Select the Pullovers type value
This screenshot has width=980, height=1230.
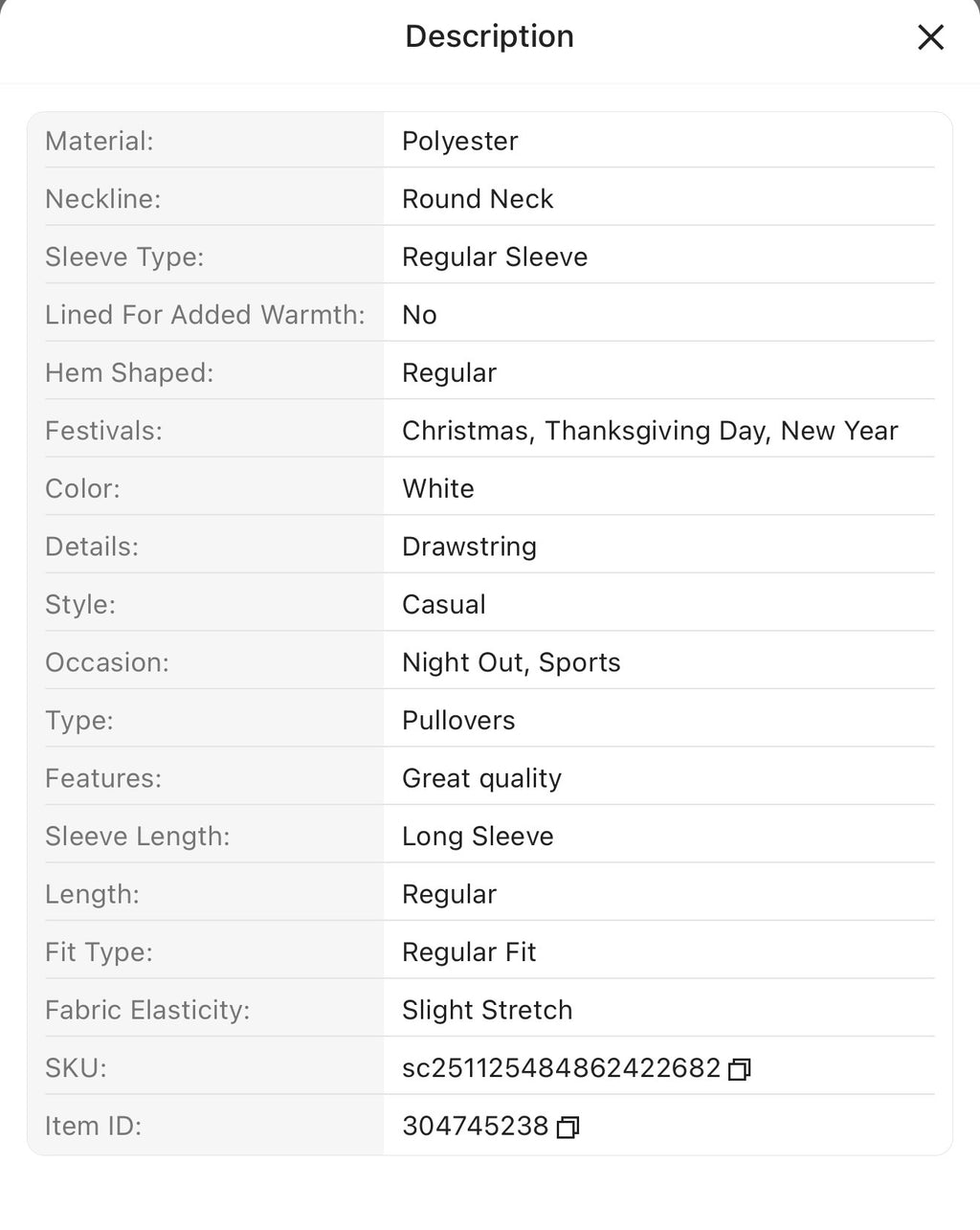458,721
